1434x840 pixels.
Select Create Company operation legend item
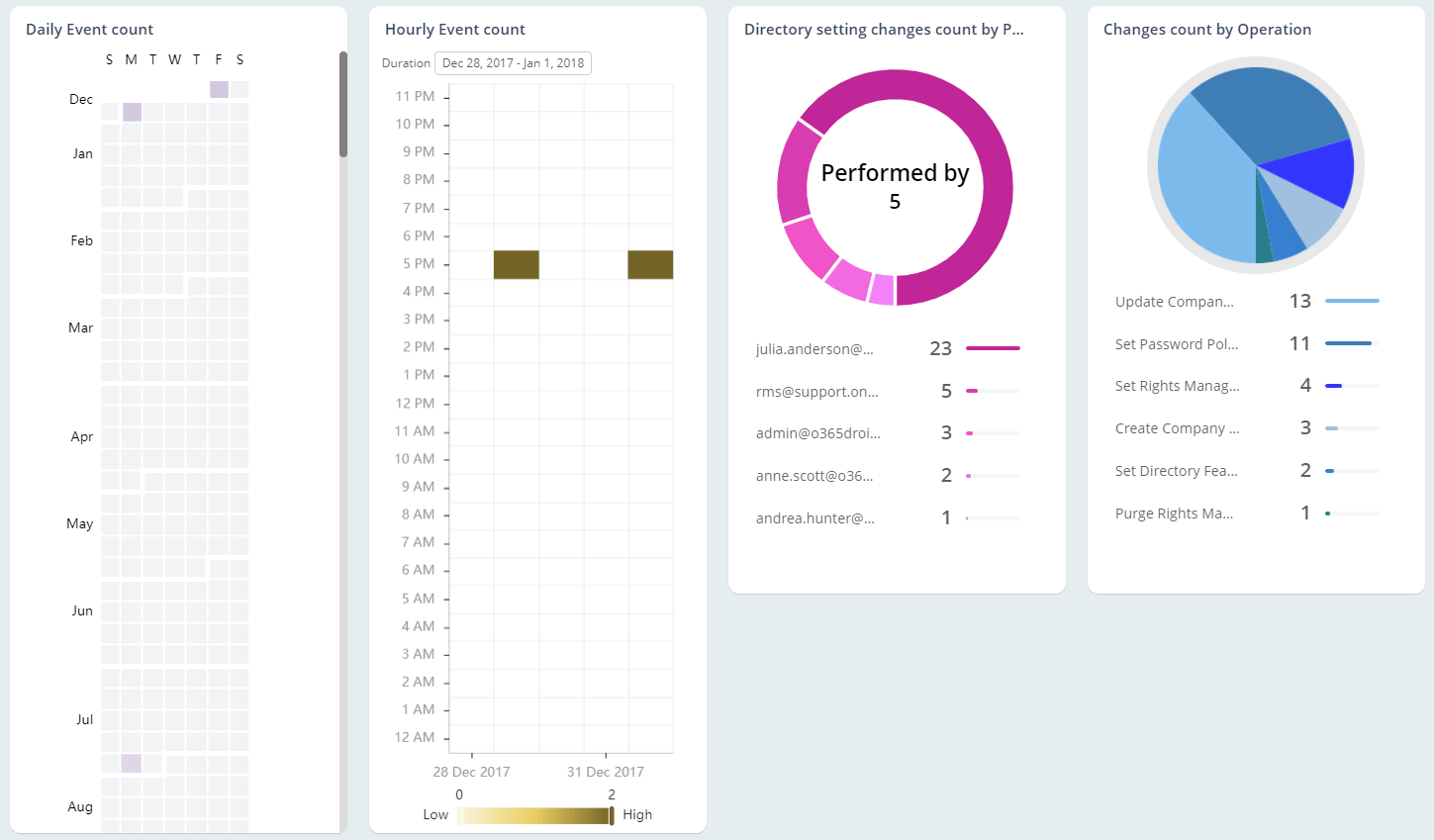point(1177,428)
